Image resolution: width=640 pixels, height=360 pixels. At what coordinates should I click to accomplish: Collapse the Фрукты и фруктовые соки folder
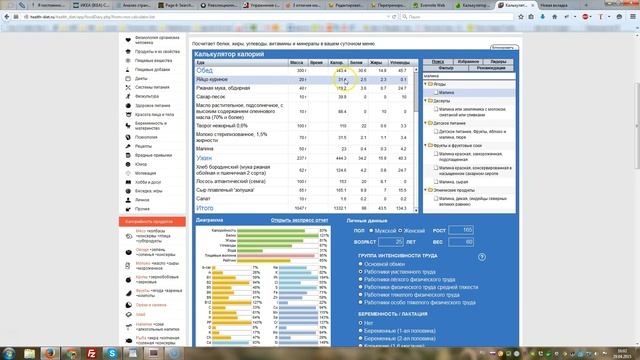tap(425, 145)
